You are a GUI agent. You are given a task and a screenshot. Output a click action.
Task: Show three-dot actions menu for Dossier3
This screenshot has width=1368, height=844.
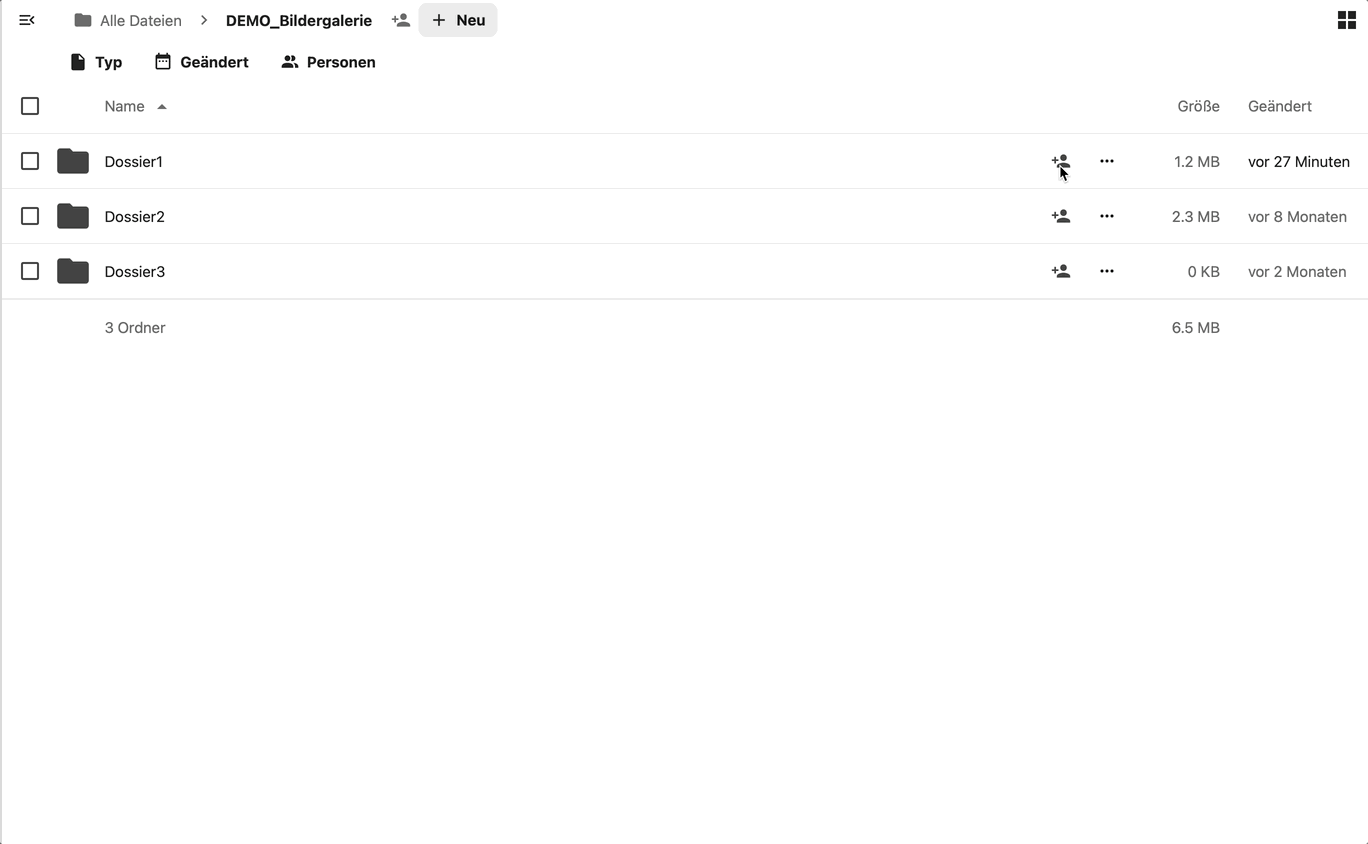[1106, 271]
